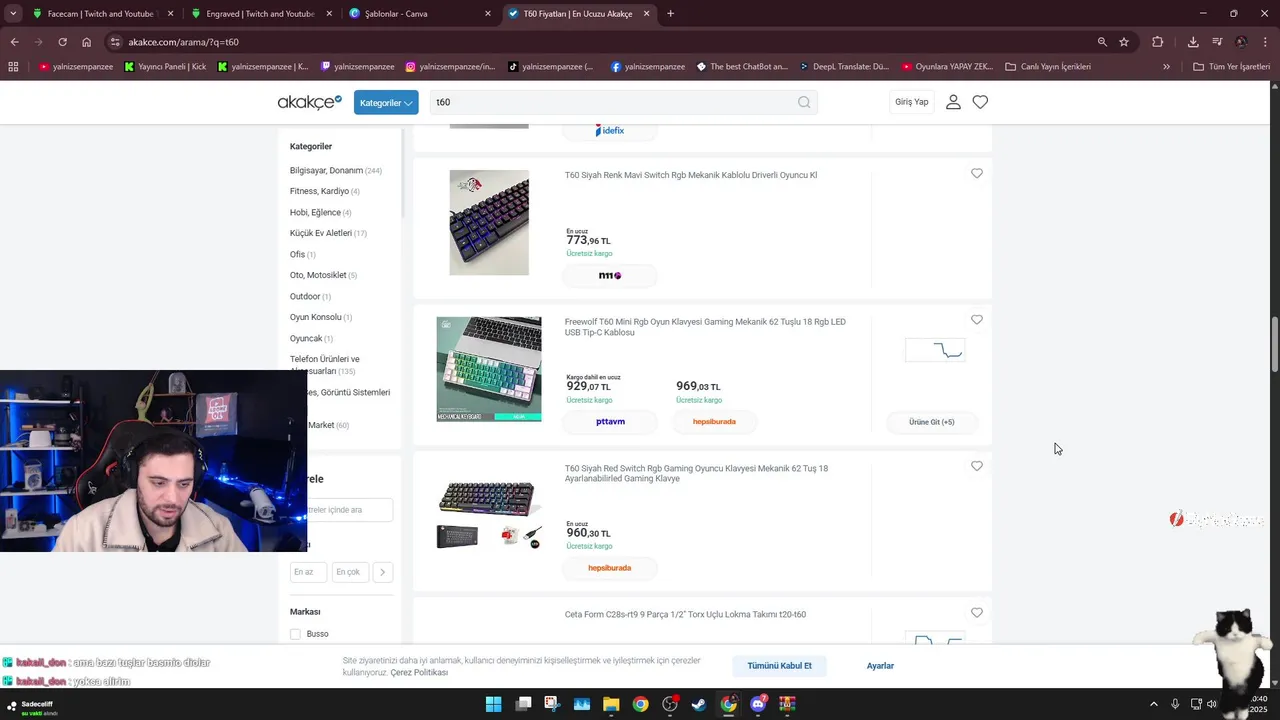Favorite the Freewolf T60 Mini keyboard

(977, 320)
